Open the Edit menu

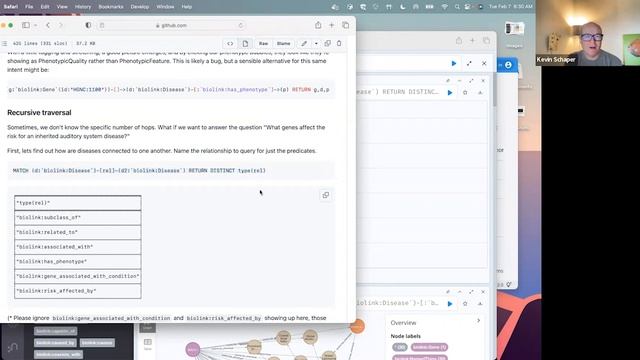pos(45,7)
